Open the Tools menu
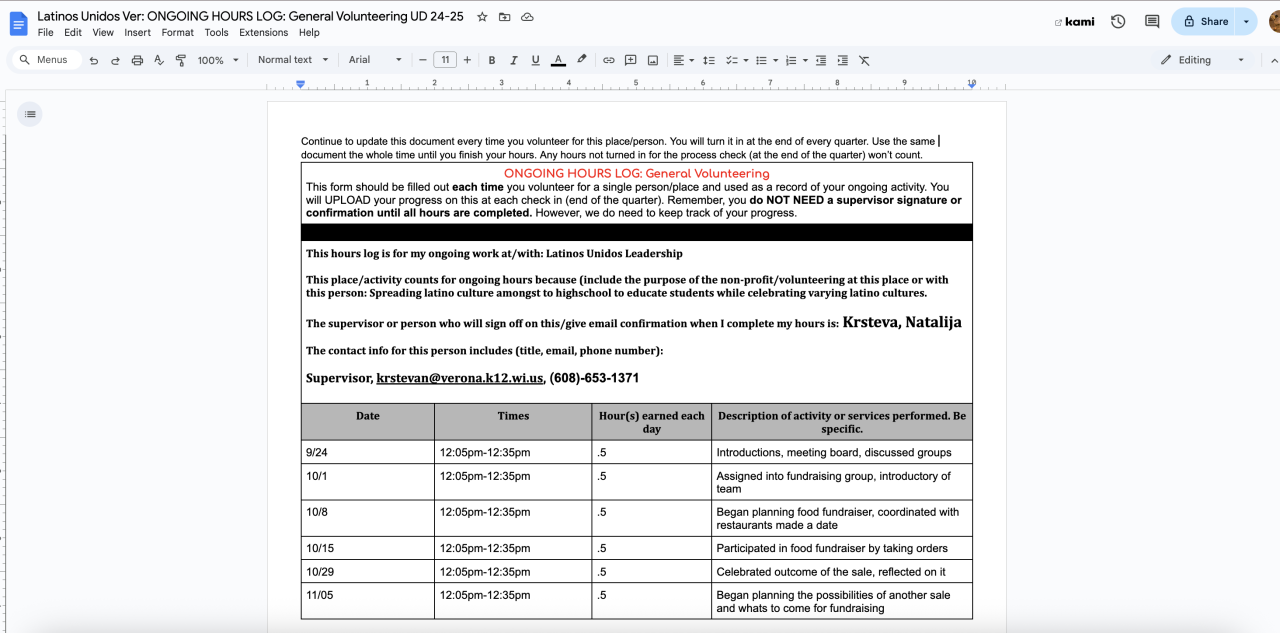 coord(217,33)
